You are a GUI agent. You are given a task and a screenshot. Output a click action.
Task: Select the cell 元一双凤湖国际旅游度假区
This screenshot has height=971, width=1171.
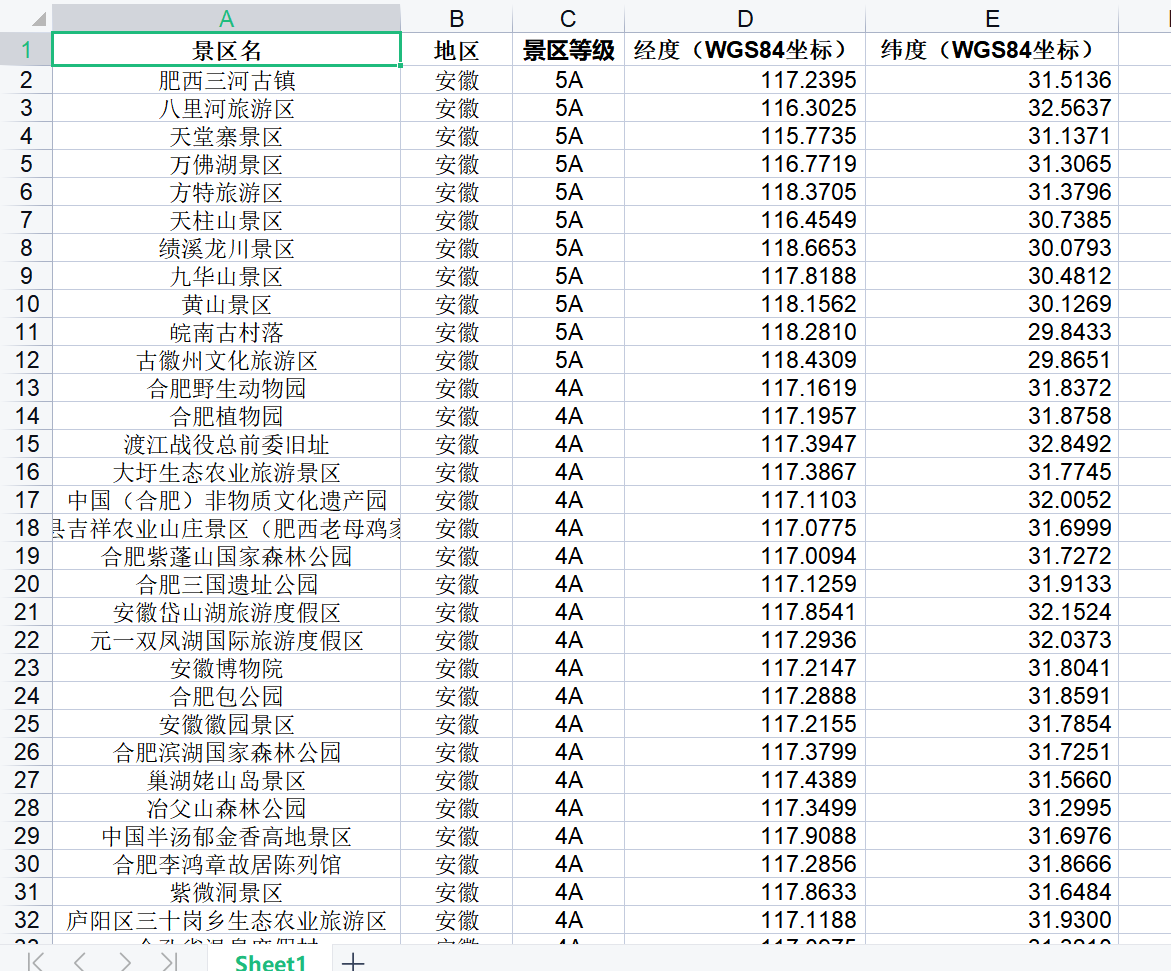226,640
